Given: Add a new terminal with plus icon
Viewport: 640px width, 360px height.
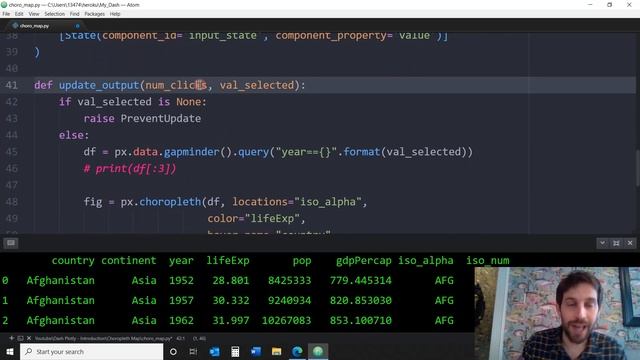Looking at the screenshot, I should (11, 338).
